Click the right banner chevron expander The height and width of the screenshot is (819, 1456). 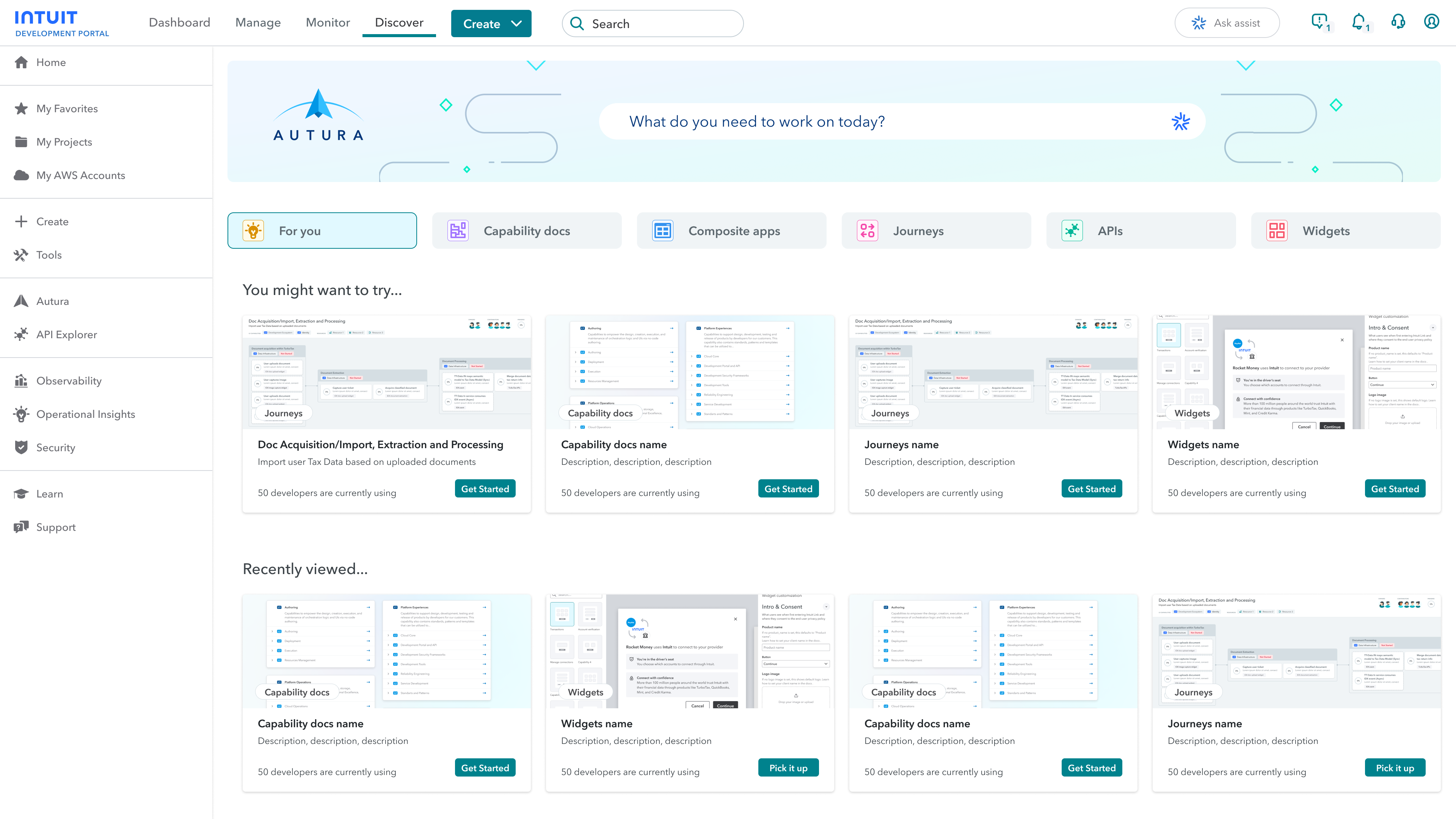1246,66
